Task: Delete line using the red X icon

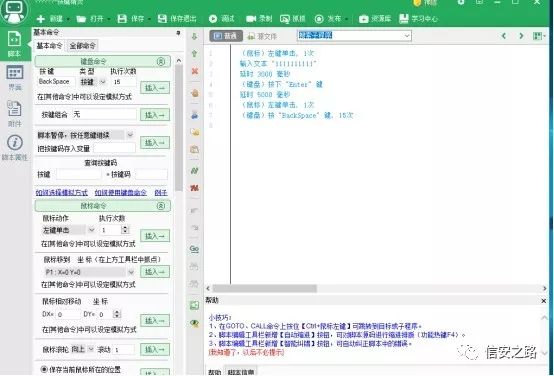Action: 194,71
